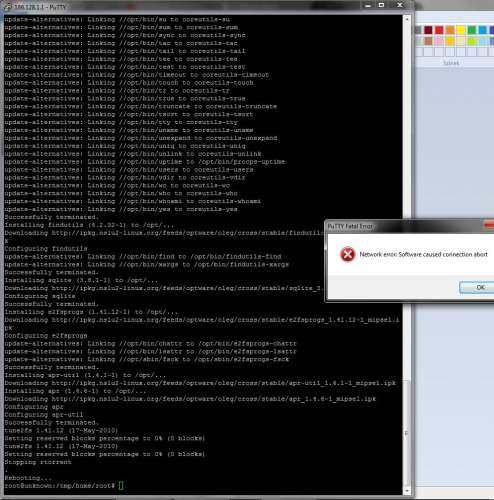
Task: Minimize the PuTTY terminal window
Action: point(367,5)
